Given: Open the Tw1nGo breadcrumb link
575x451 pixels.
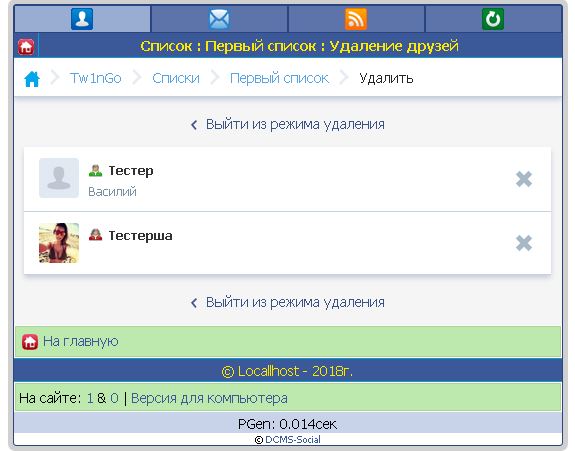Looking at the screenshot, I should coord(95,78).
